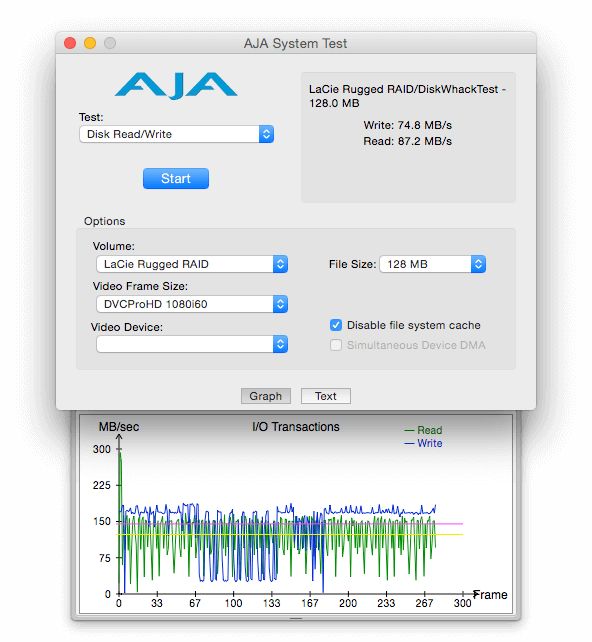Screen dimensions: 592x642
Task: Click the 167 frame axis tick label
Action: [310, 603]
